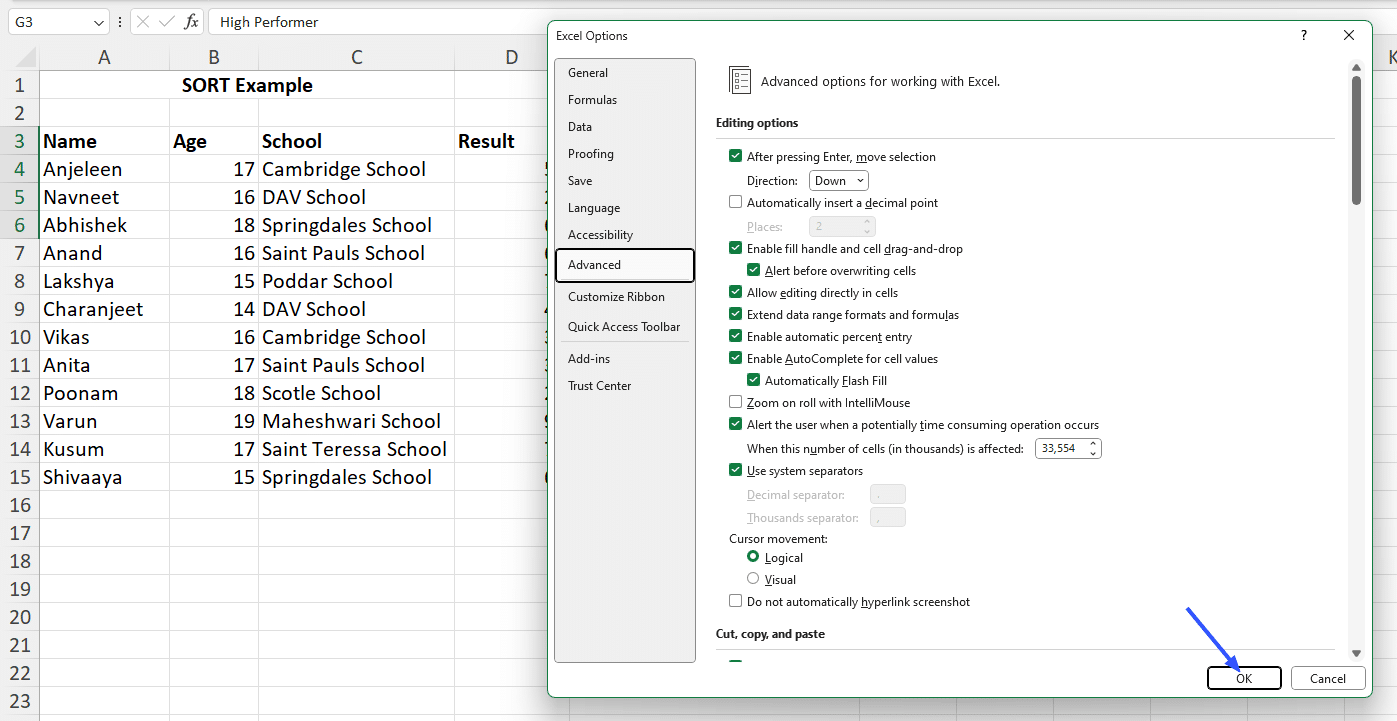Toggle Alert the user on time consuming operation
This screenshot has width=1397, height=721.
point(736,425)
